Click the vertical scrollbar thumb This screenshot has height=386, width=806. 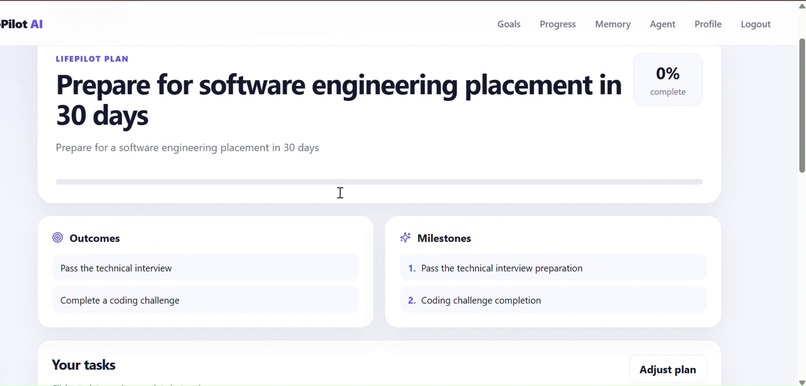[802, 105]
